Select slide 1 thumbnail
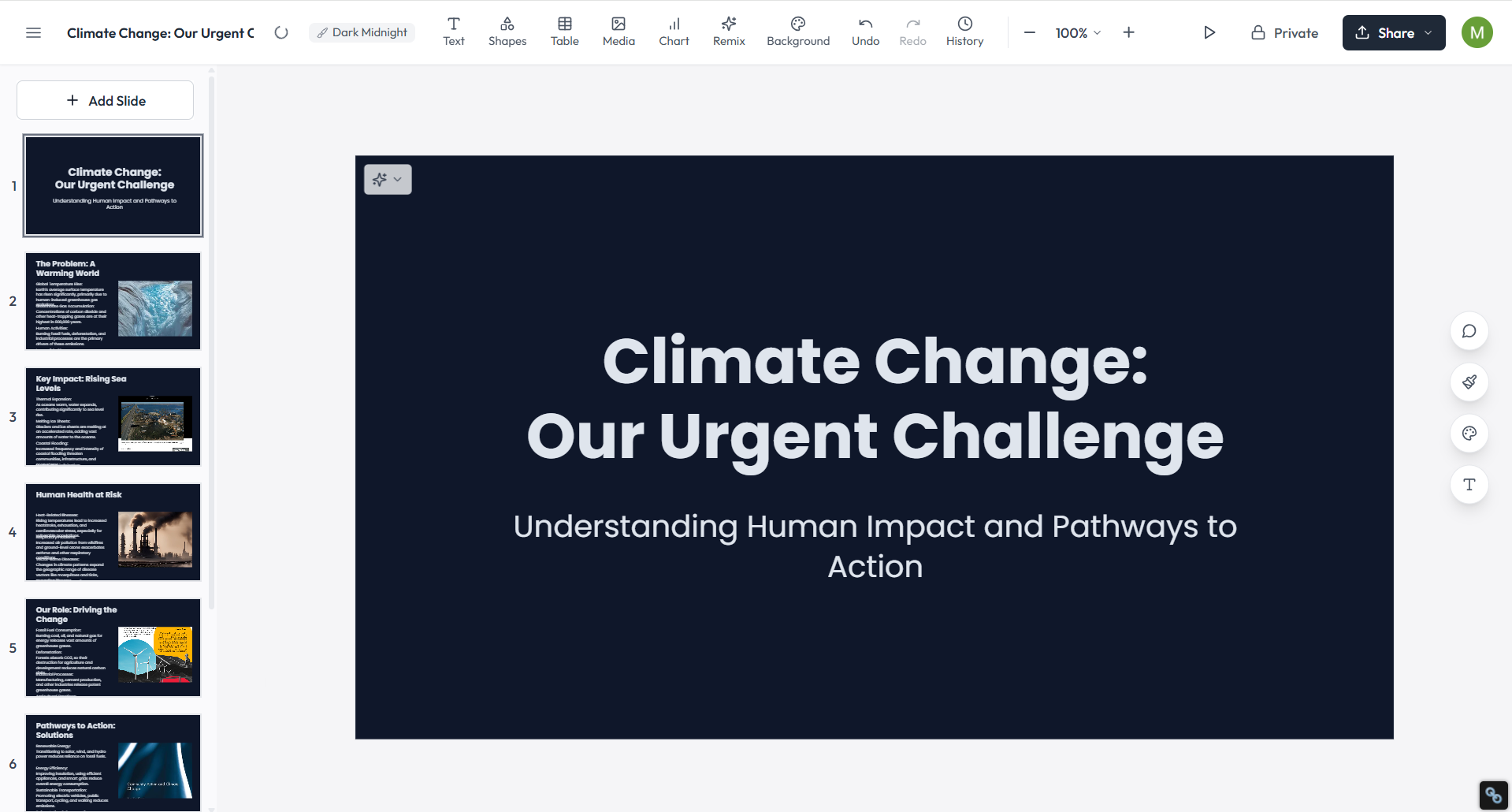The width and height of the screenshot is (1512, 812). pos(113,185)
